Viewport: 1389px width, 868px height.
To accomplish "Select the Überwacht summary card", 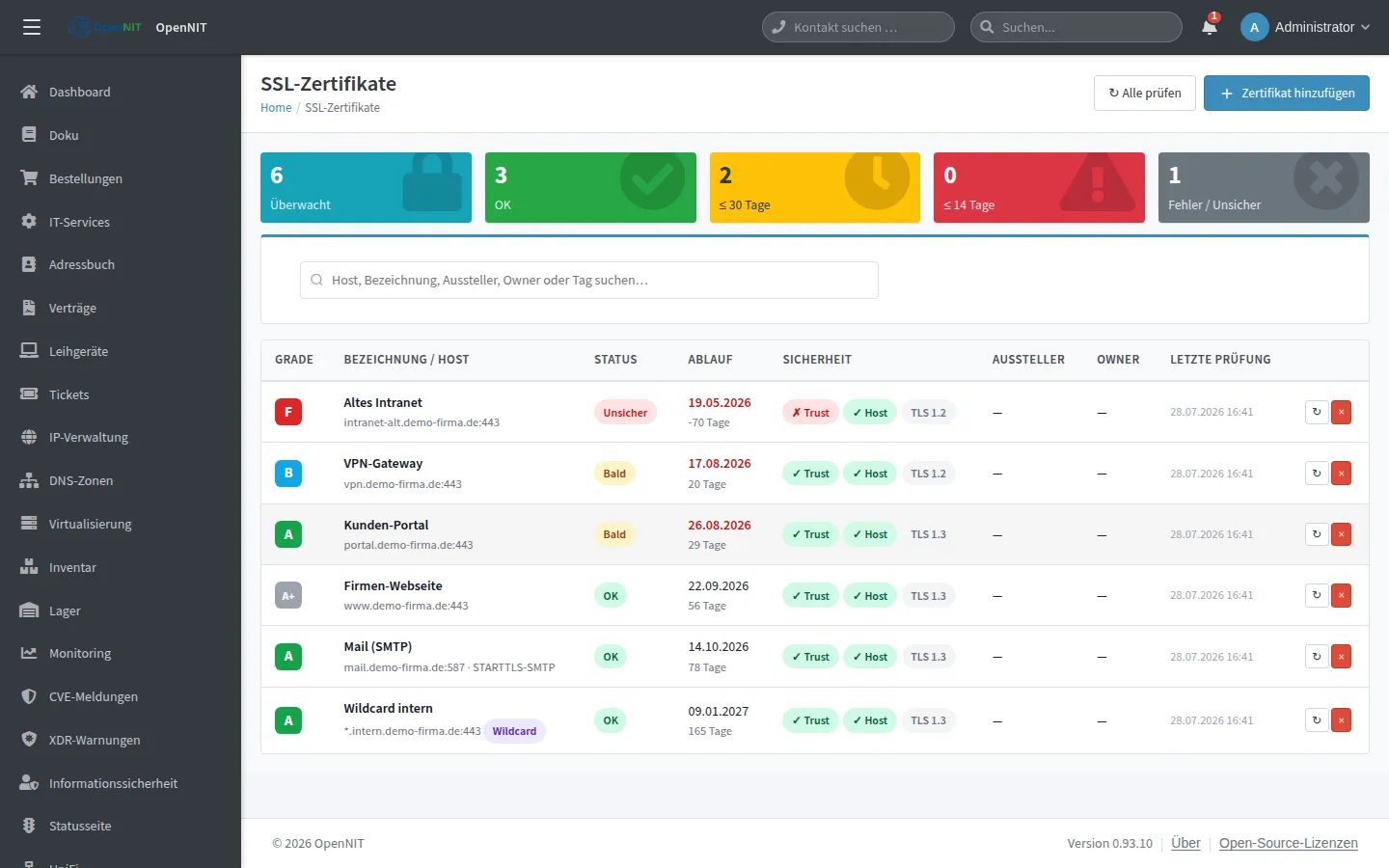I will [x=366, y=187].
